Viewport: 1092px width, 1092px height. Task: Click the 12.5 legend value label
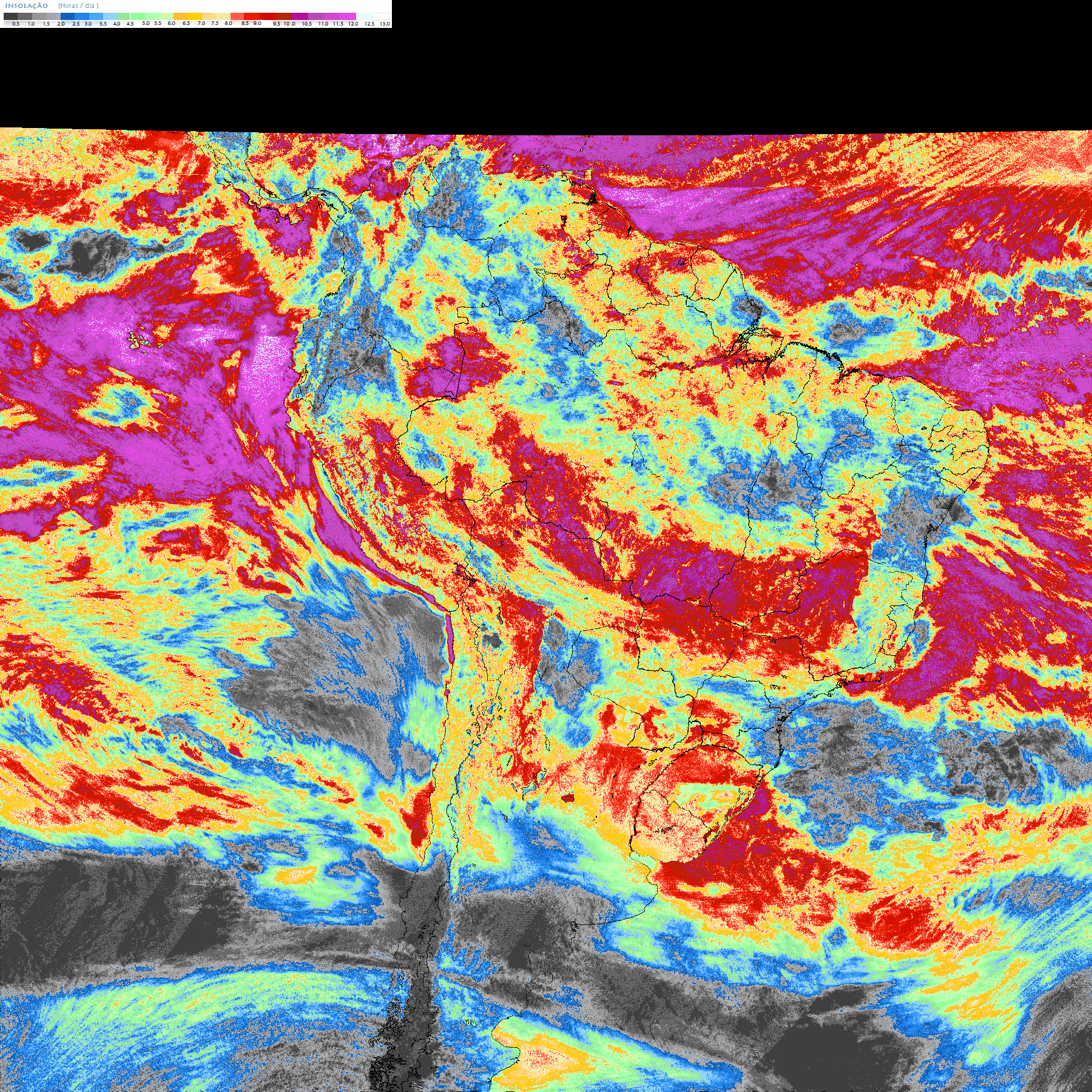coord(369,24)
